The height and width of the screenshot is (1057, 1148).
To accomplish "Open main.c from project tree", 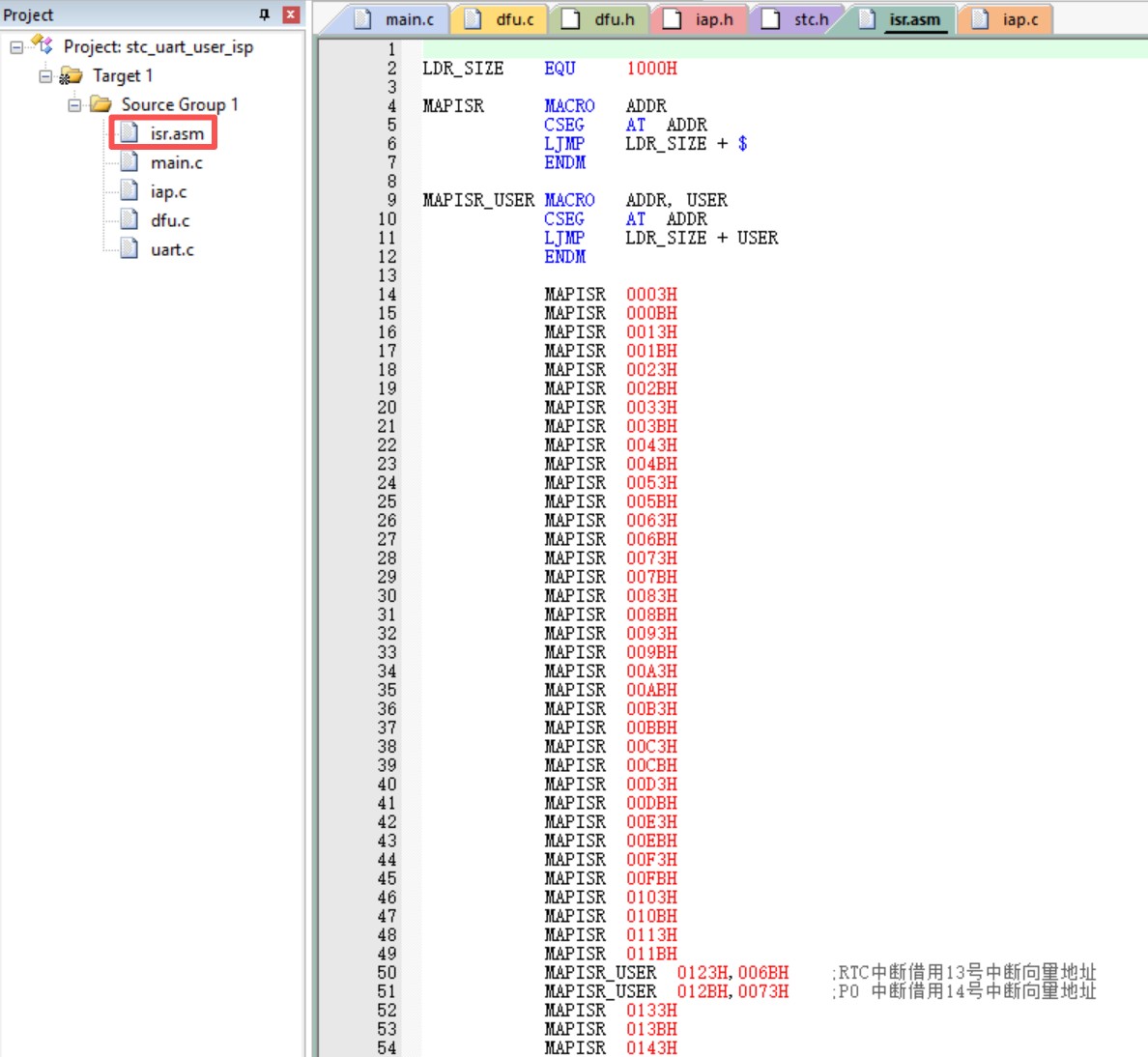I will click(x=176, y=162).
